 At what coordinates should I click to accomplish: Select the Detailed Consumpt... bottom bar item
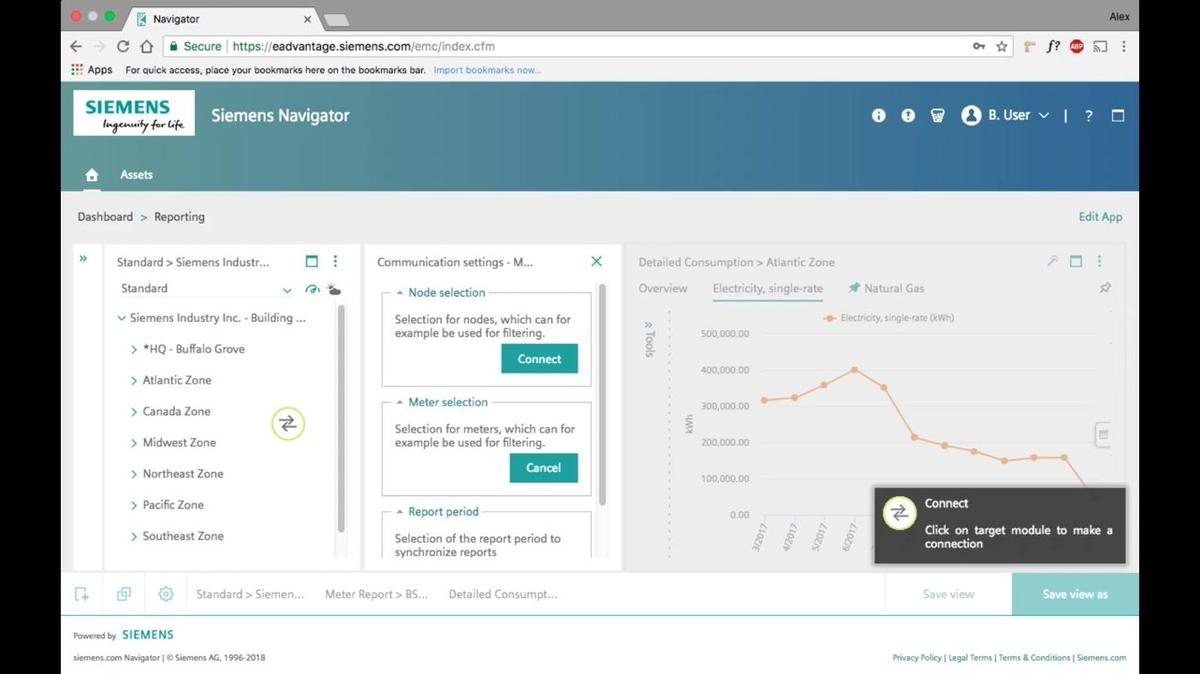[x=503, y=594]
